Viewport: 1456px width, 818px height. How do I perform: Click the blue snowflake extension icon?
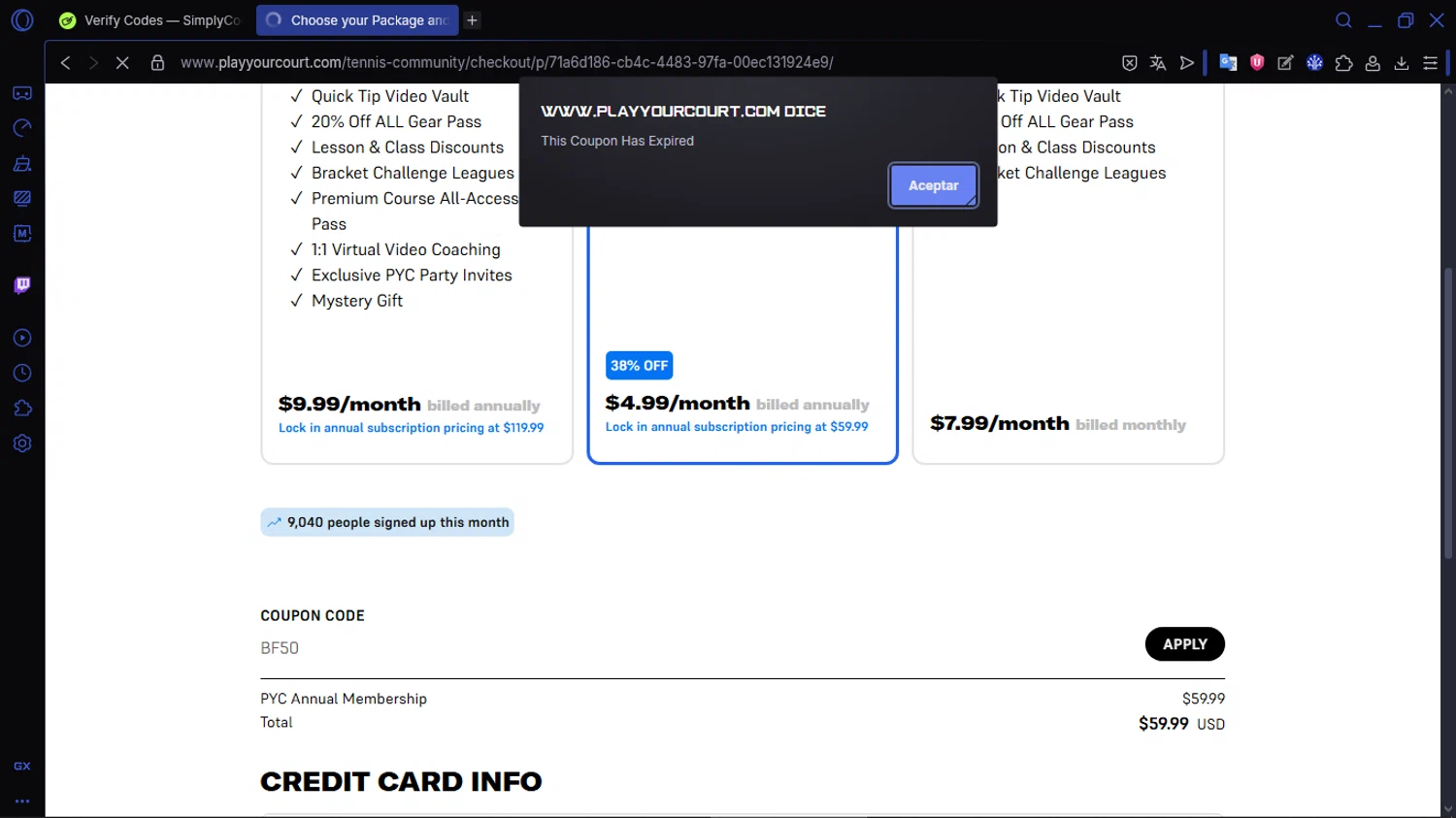coord(1314,63)
